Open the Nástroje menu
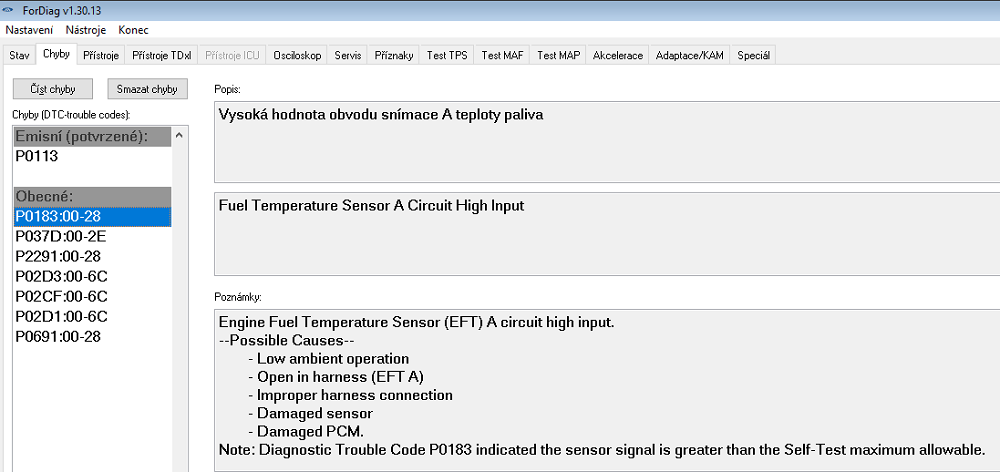Image resolution: width=1000 pixels, height=472 pixels. point(86,30)
